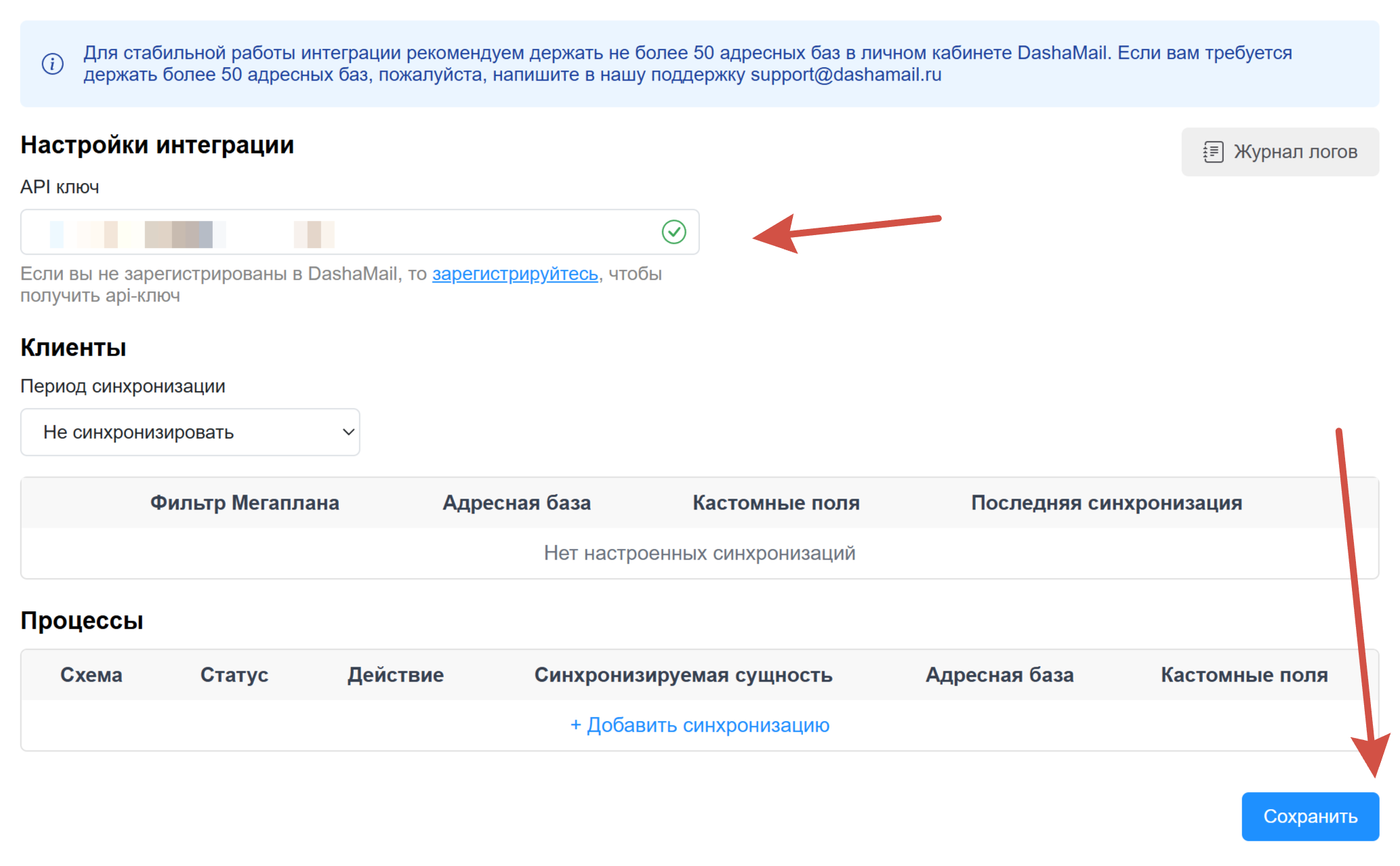
Task: Open the Журнал логов log journal
Action: (1279, 152)
